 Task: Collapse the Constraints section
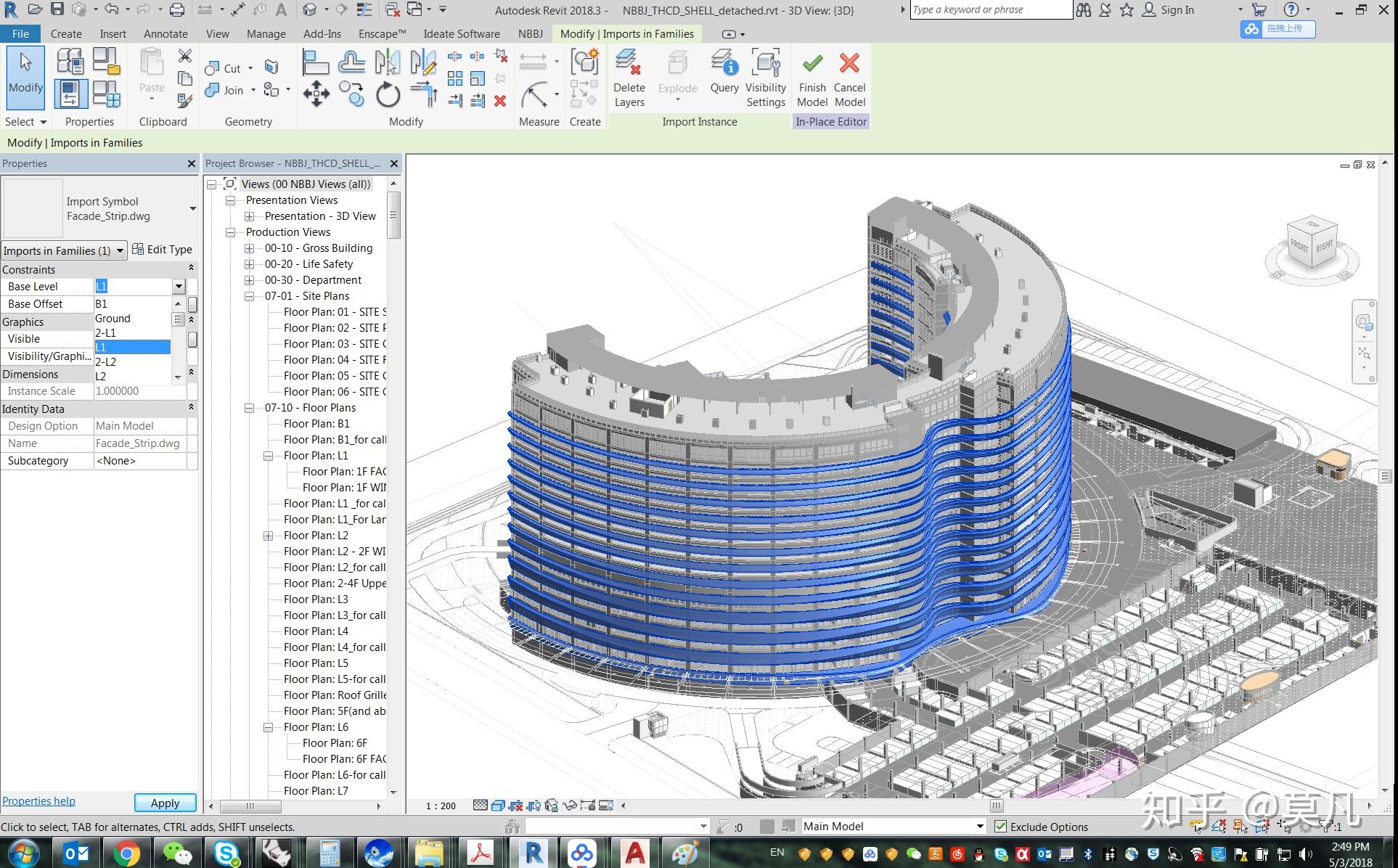(192, 269)
